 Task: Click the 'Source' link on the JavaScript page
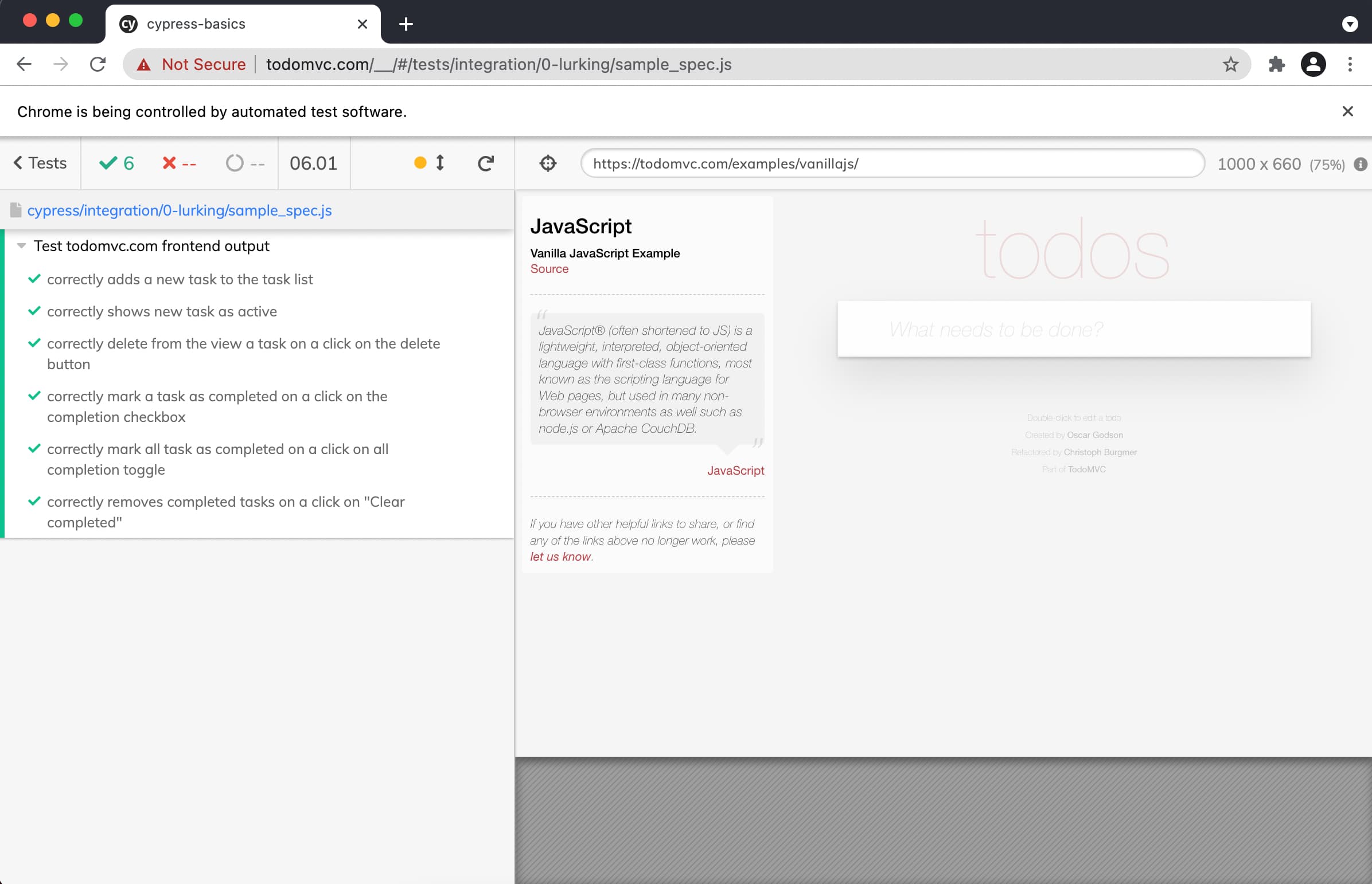pyautogui.click(x=550, y=270)
